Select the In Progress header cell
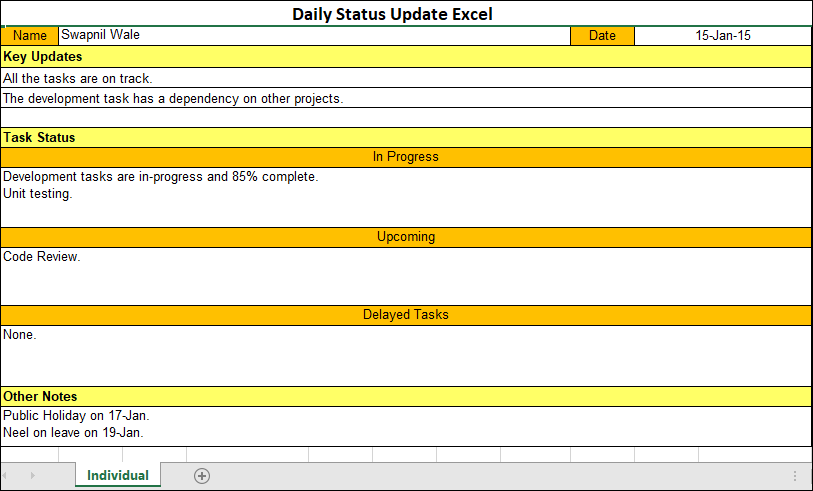 pos(406,157)
